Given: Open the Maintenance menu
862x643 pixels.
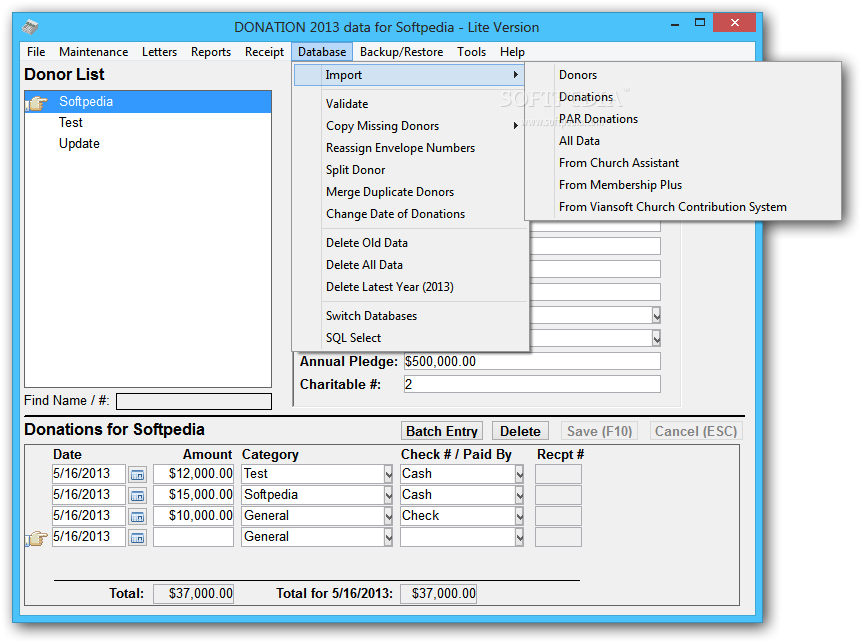Looking at the screenshot, I should pos(93,52).
